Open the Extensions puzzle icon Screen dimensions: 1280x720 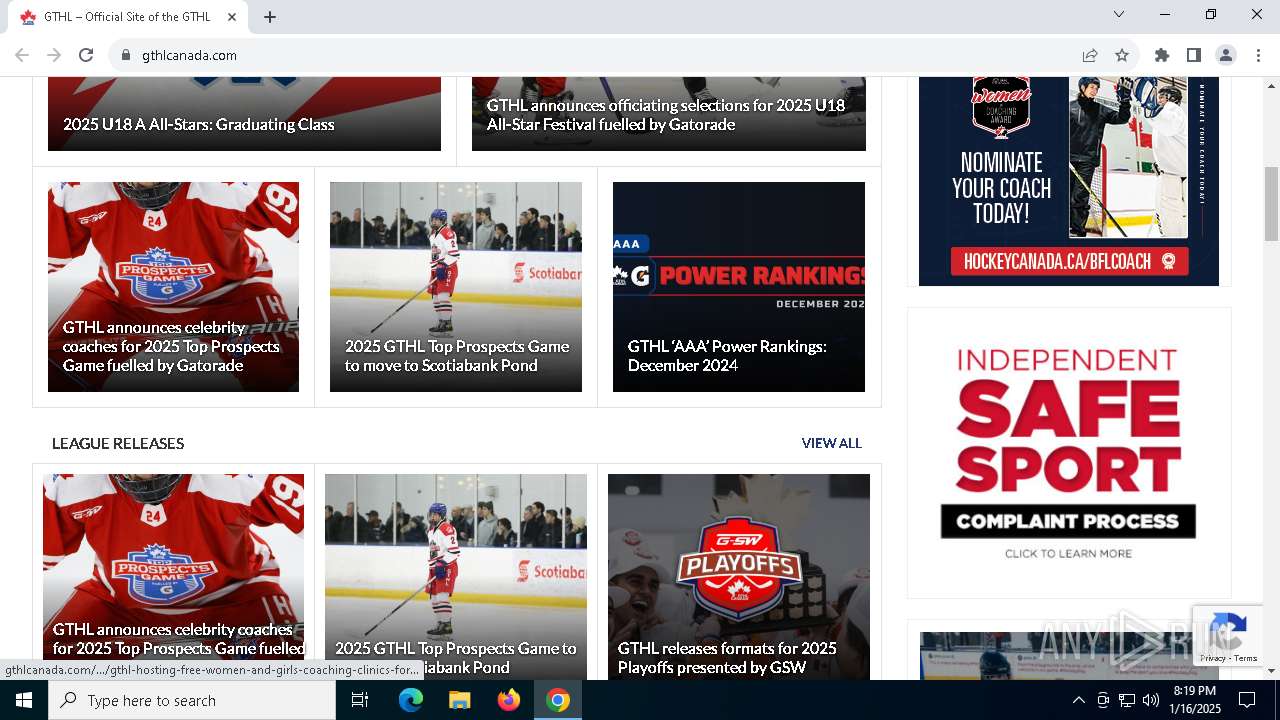click(x=1162, y=55)
